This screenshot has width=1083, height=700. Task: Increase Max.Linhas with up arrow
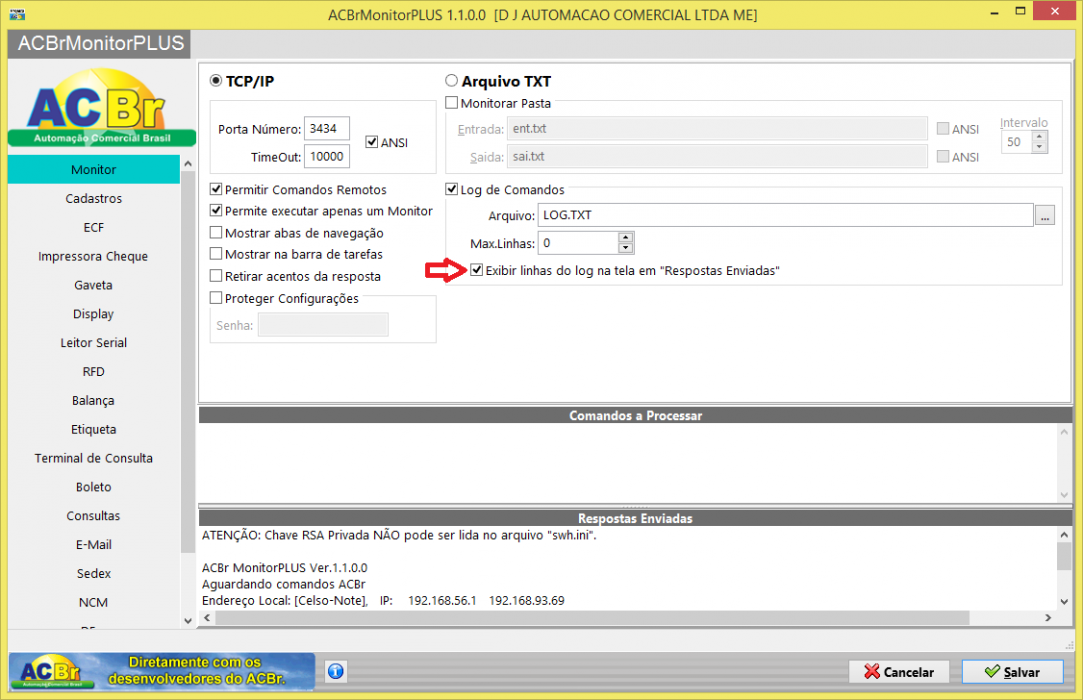(626, 237)
